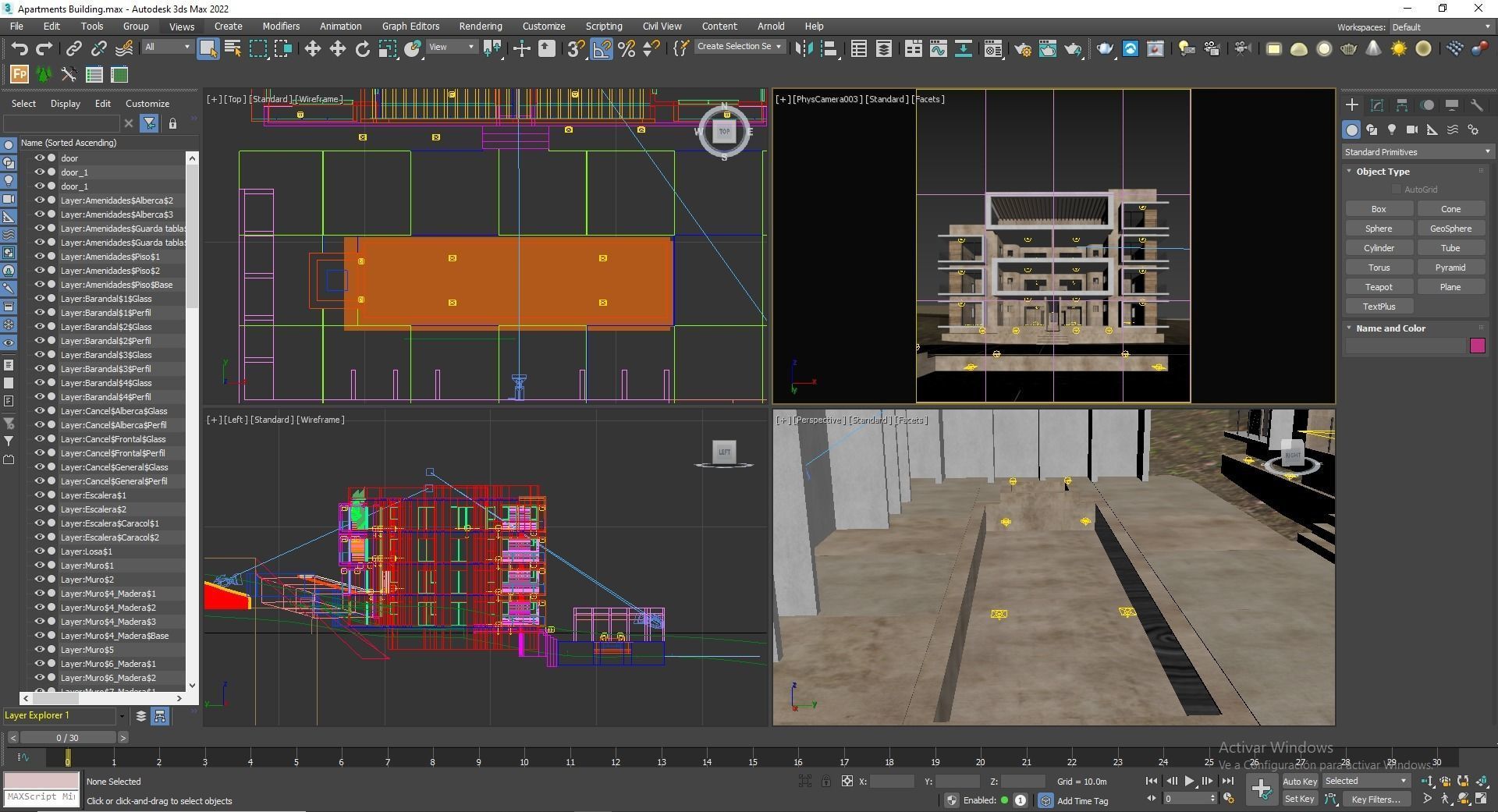
Task: Click the Play Animation button
Action: [x=1189, y=781]
